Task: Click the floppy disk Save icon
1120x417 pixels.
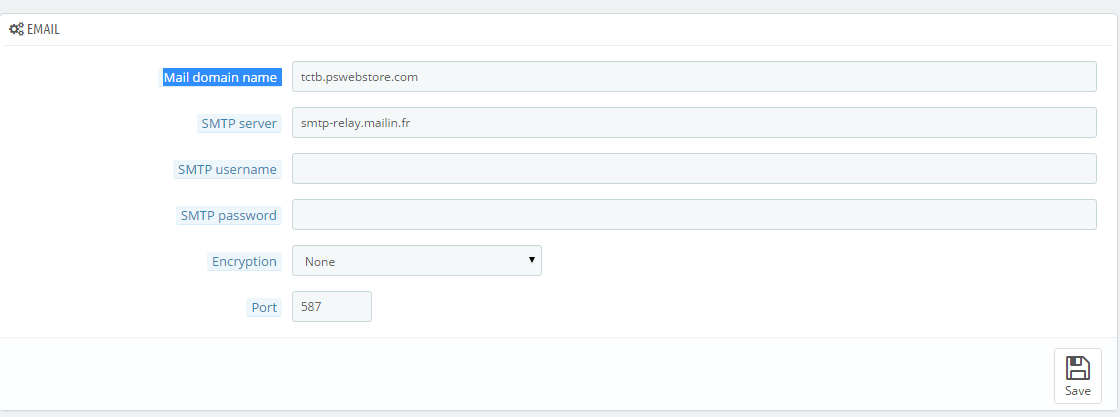Action: pyautogui.click(x=1077, y=368)
